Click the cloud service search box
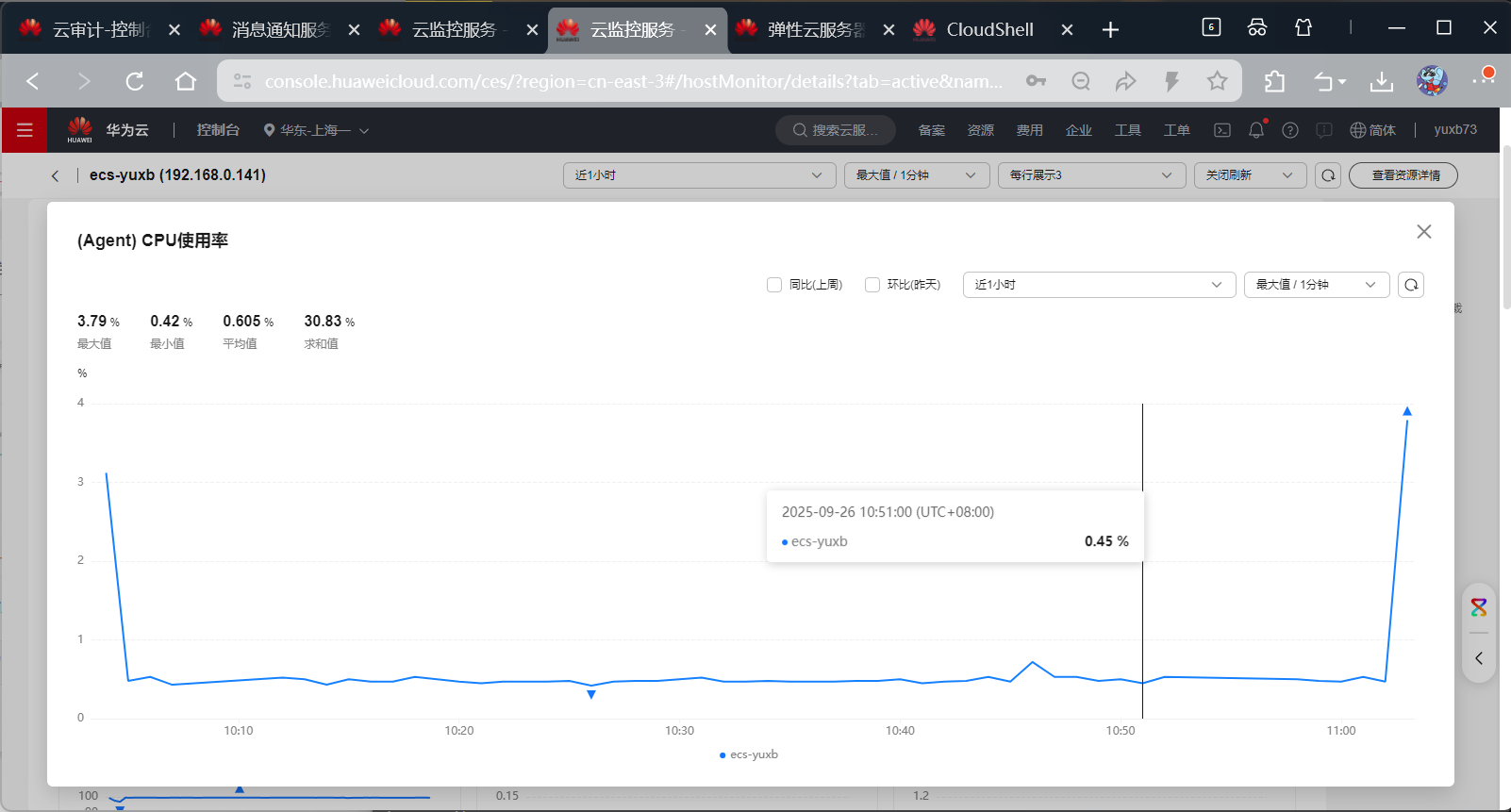This screenshot has height=812, width=1511. [836, 130]
